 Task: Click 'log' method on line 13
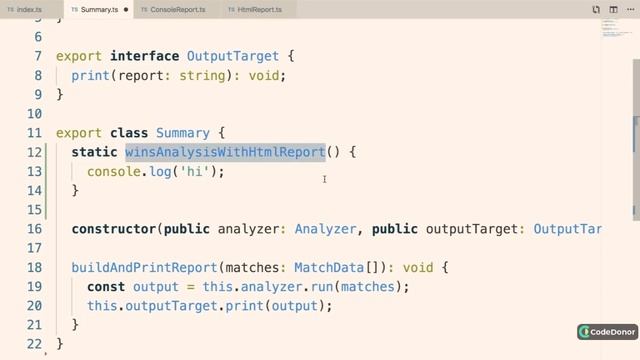[160, 171]
